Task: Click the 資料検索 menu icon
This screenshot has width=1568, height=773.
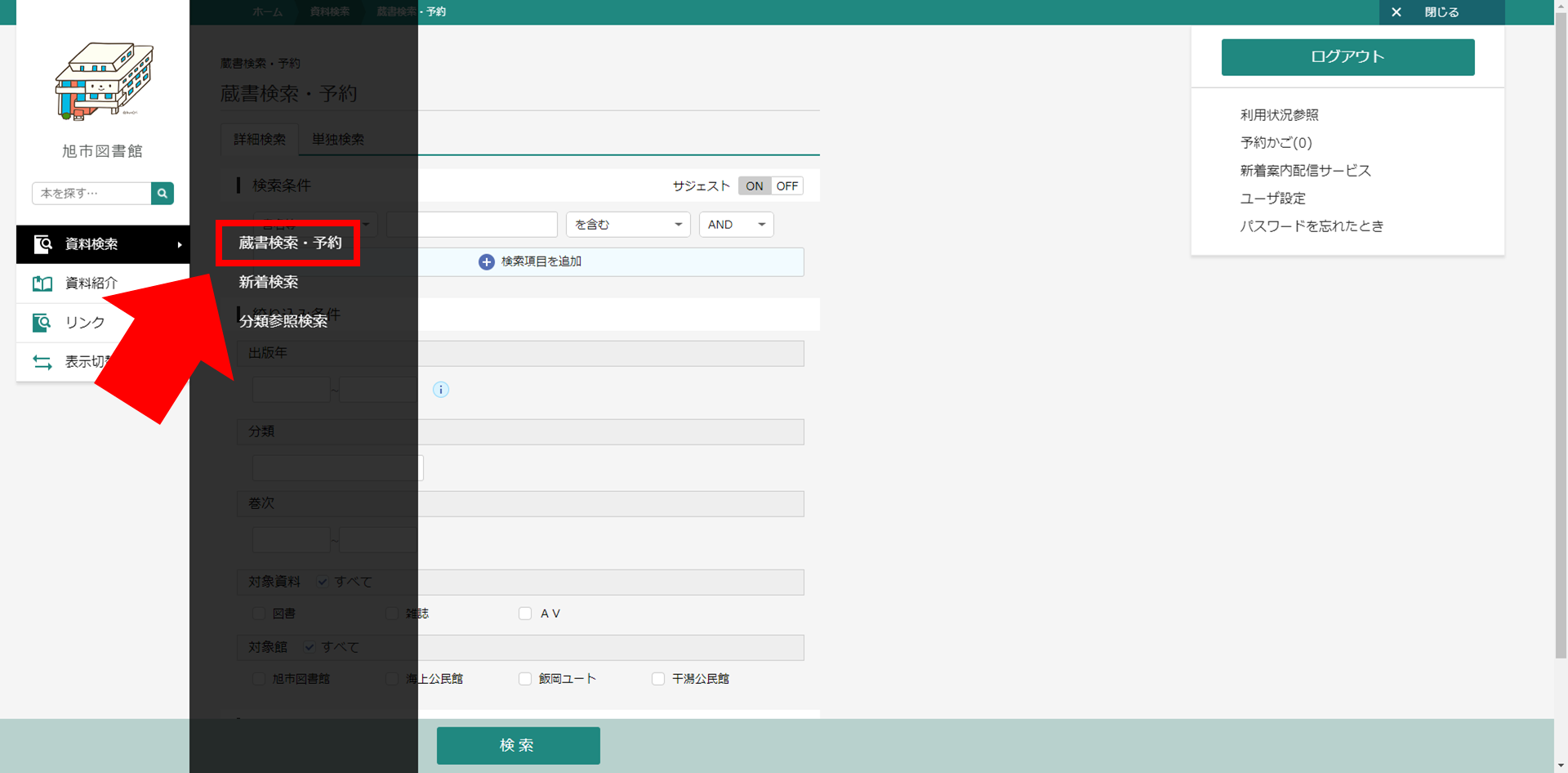Action: click(42, 244)
